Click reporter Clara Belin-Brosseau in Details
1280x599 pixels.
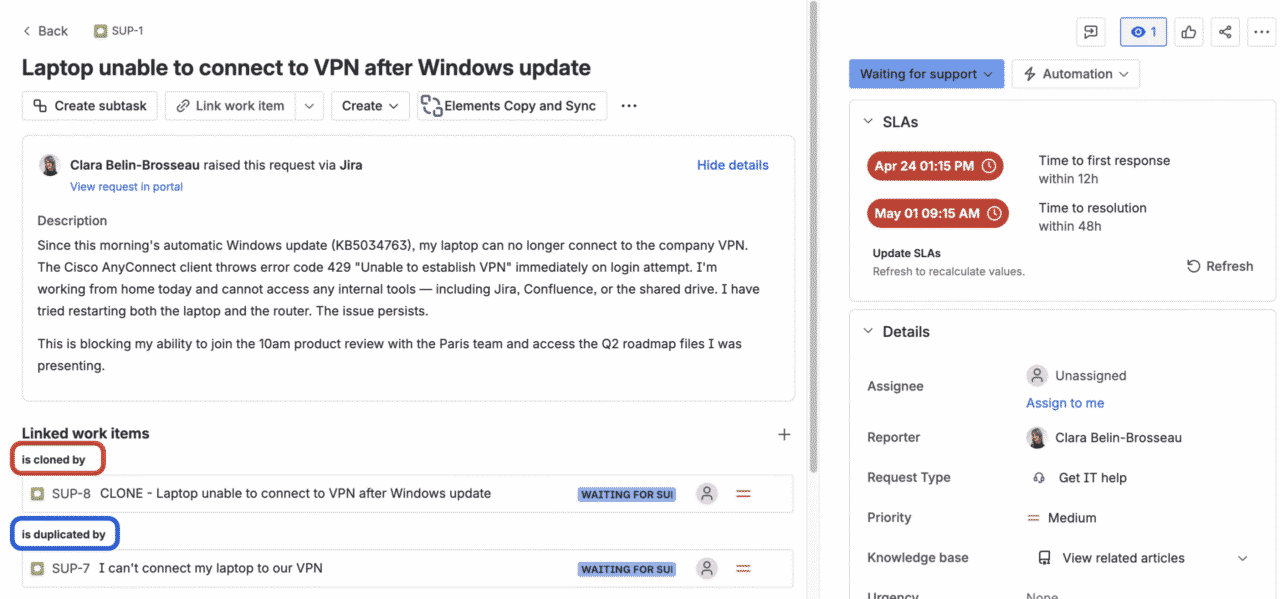click(1104, 437)
